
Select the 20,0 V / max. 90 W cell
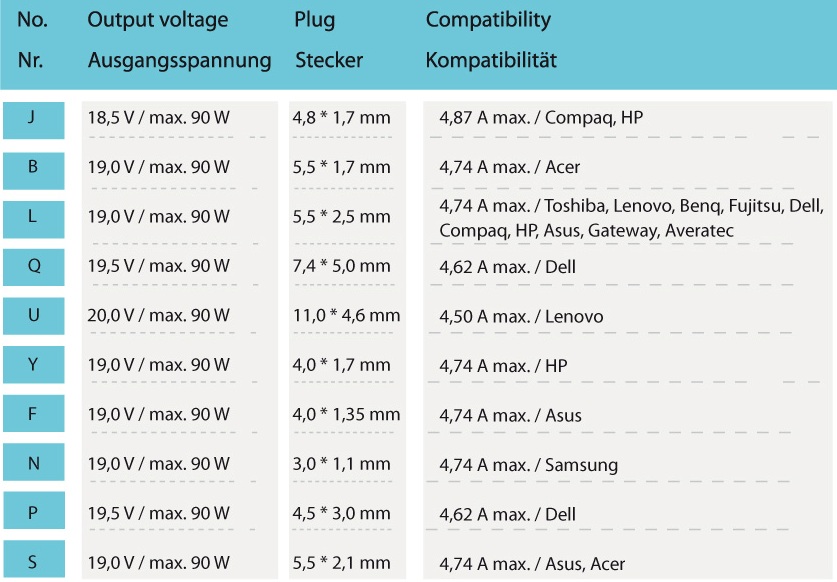[x=159, y=316]
